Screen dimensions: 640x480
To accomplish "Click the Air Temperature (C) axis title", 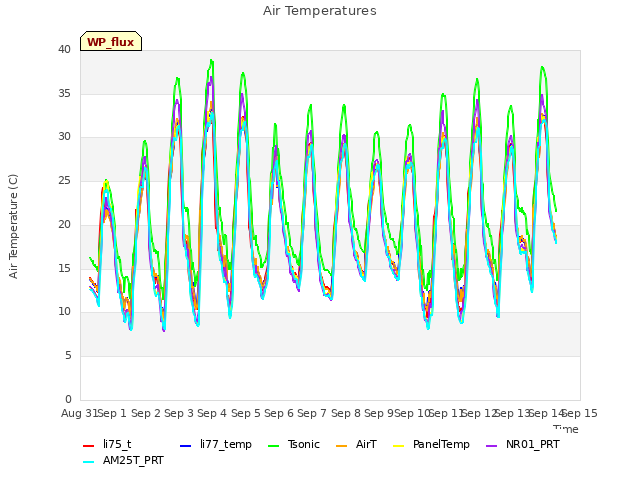I will [13, 226].
